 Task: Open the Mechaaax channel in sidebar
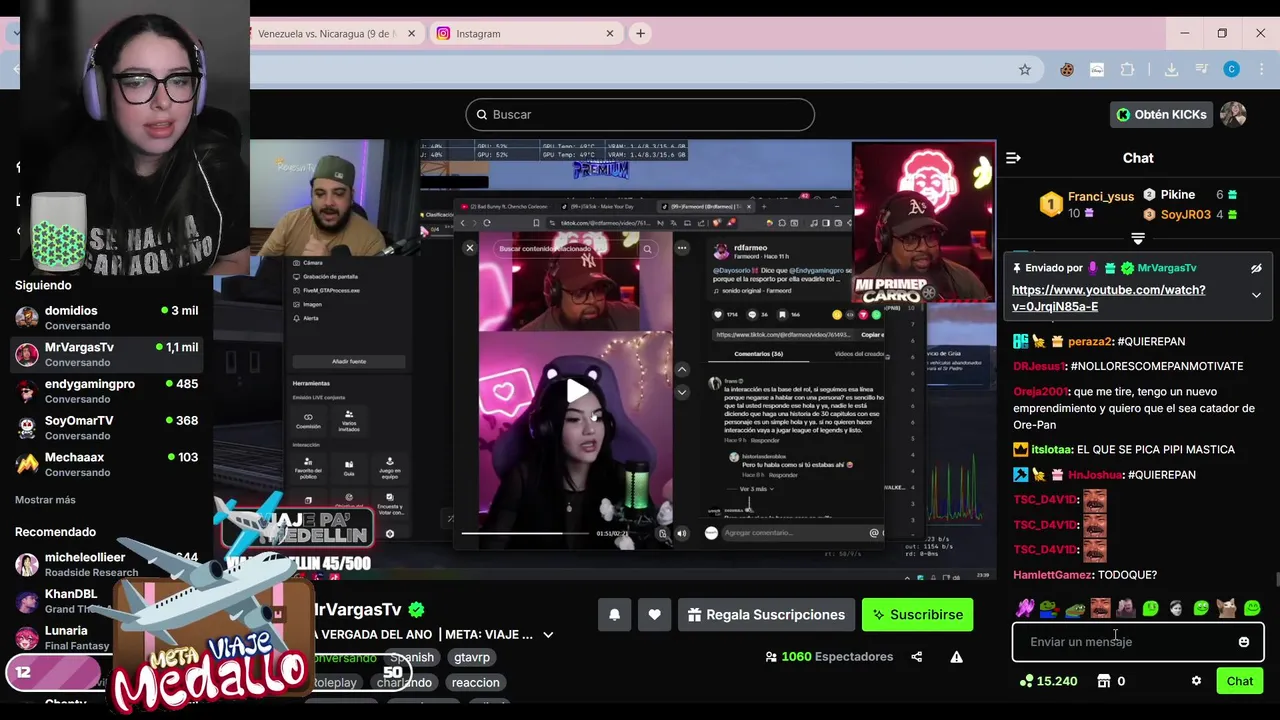[107, 464]
